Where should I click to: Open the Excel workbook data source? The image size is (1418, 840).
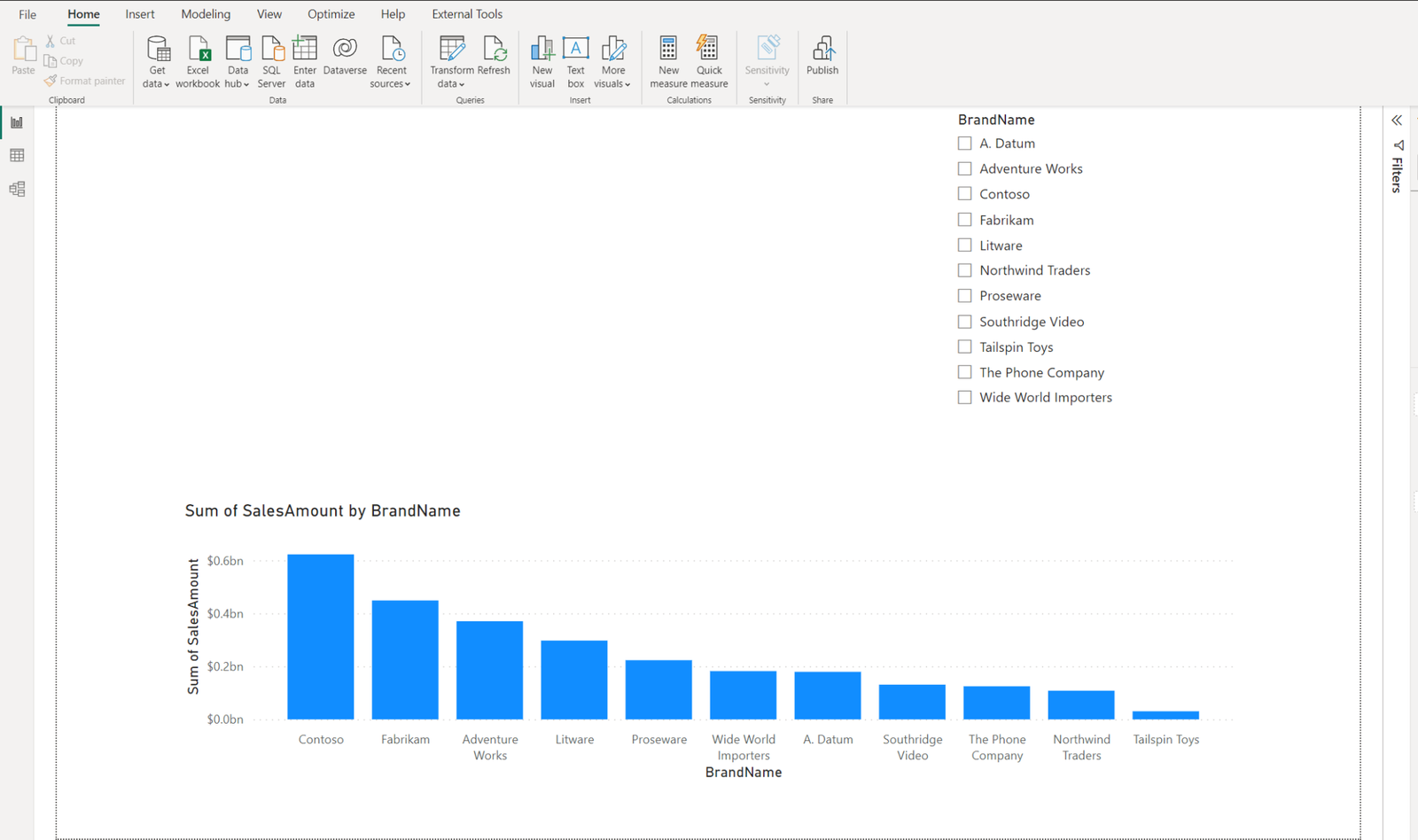[198, 61]
